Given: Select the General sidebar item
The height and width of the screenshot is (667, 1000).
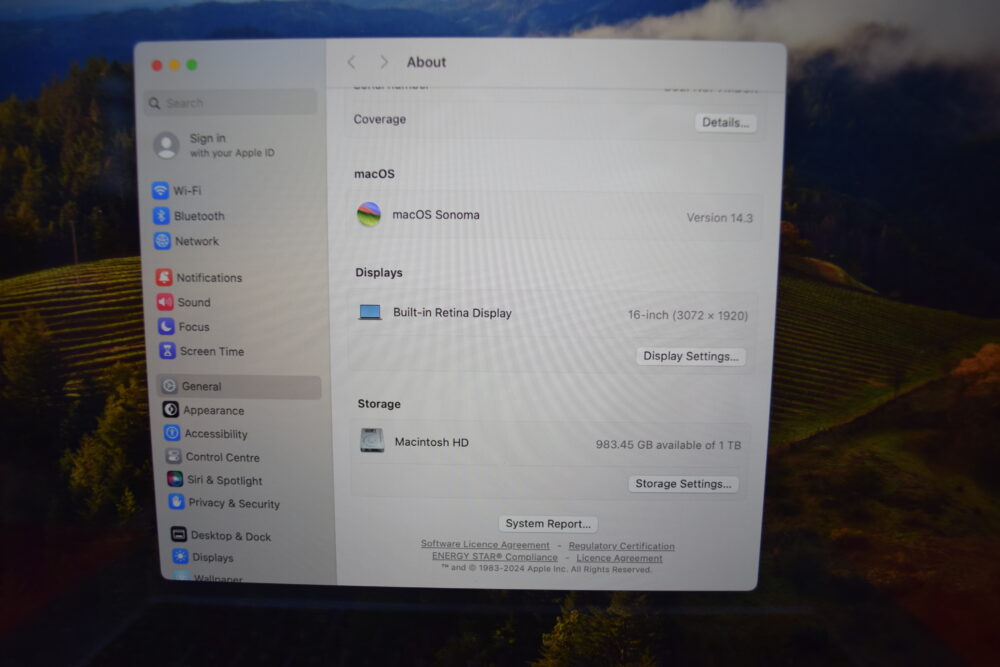Looking at the screenshot, I should coord(240,386).
